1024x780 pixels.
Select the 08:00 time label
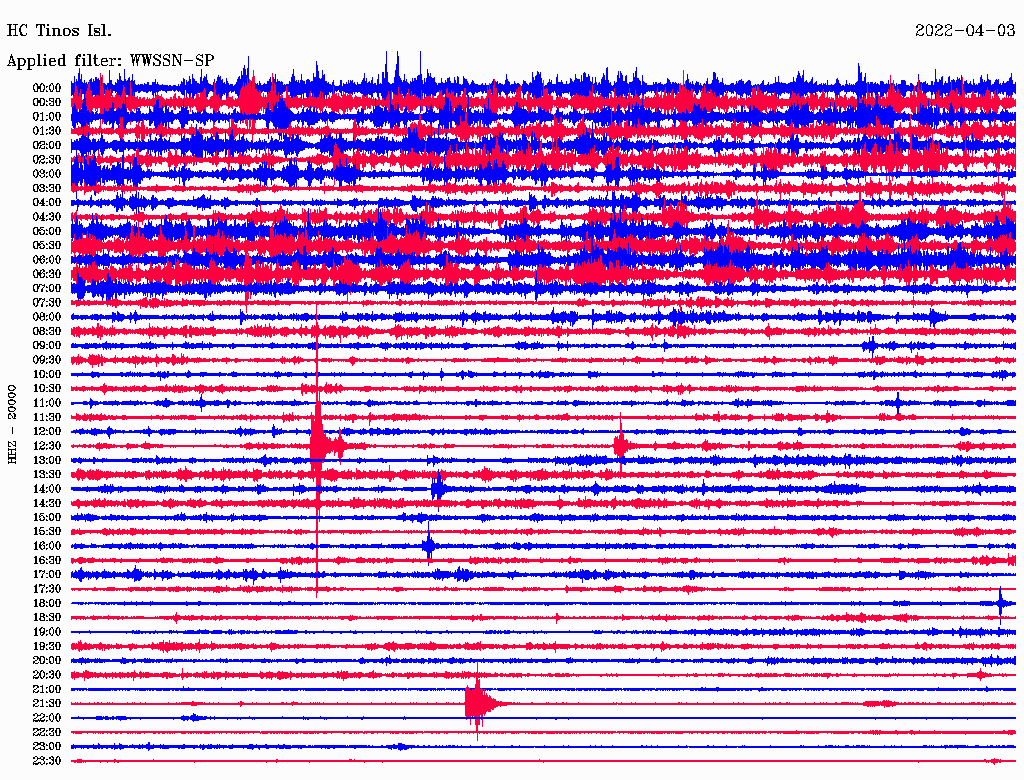coord(47,317)
